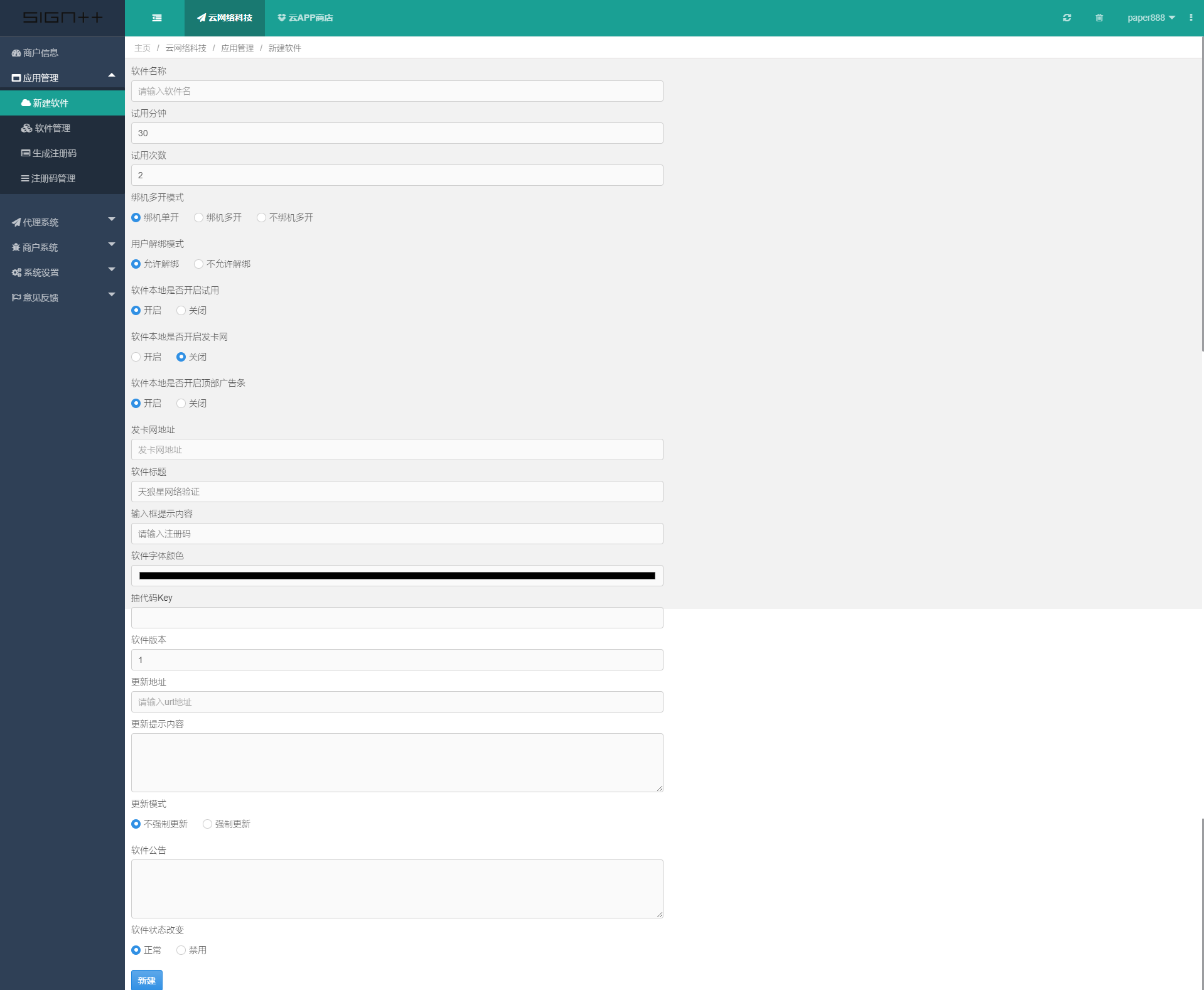The image size is (1204, 990).
Task: Choose the 不允许解绑 radio option
Action: 199,264
